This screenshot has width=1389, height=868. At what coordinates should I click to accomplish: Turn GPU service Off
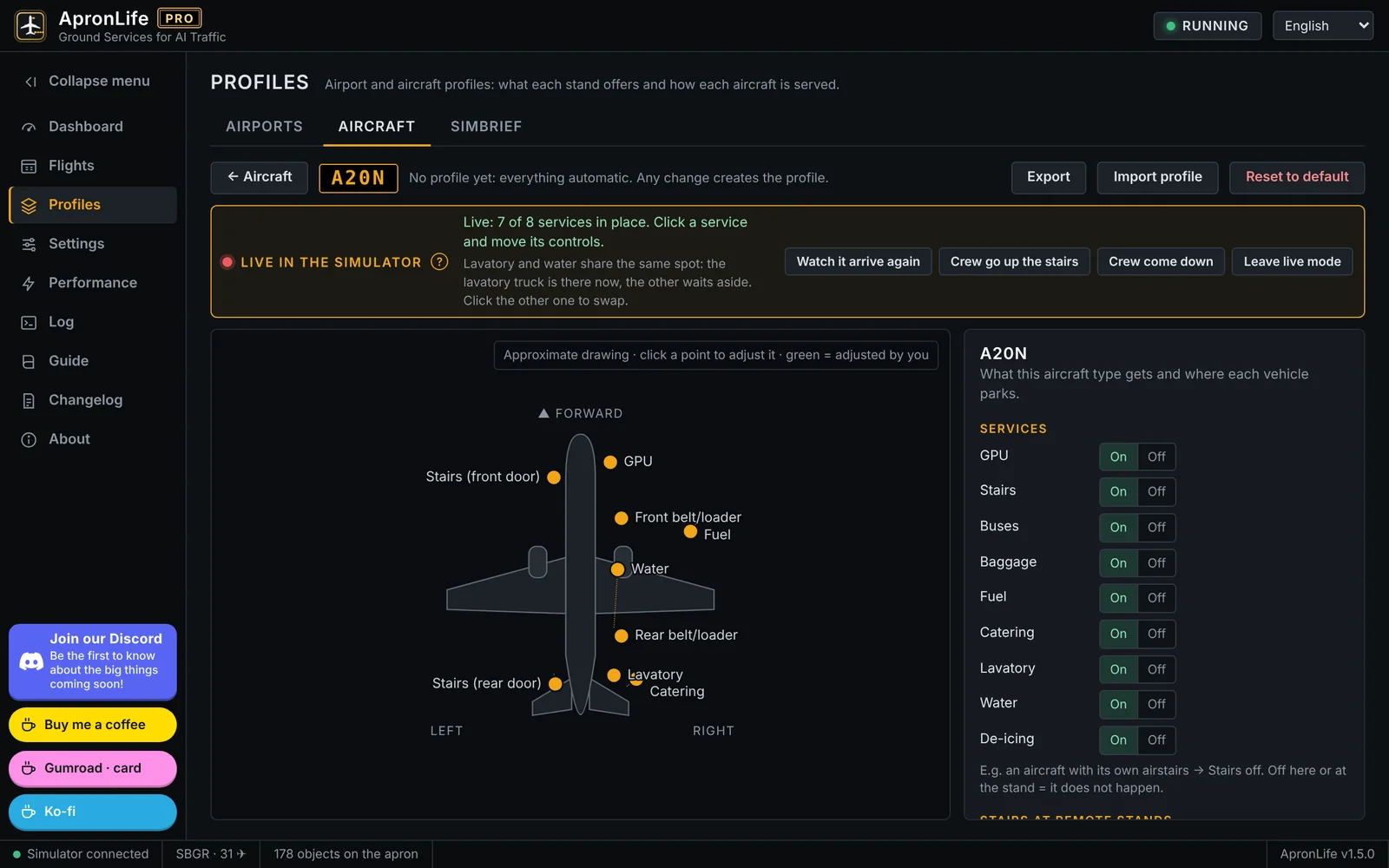pyautogui.click(x=1156, y=457)
